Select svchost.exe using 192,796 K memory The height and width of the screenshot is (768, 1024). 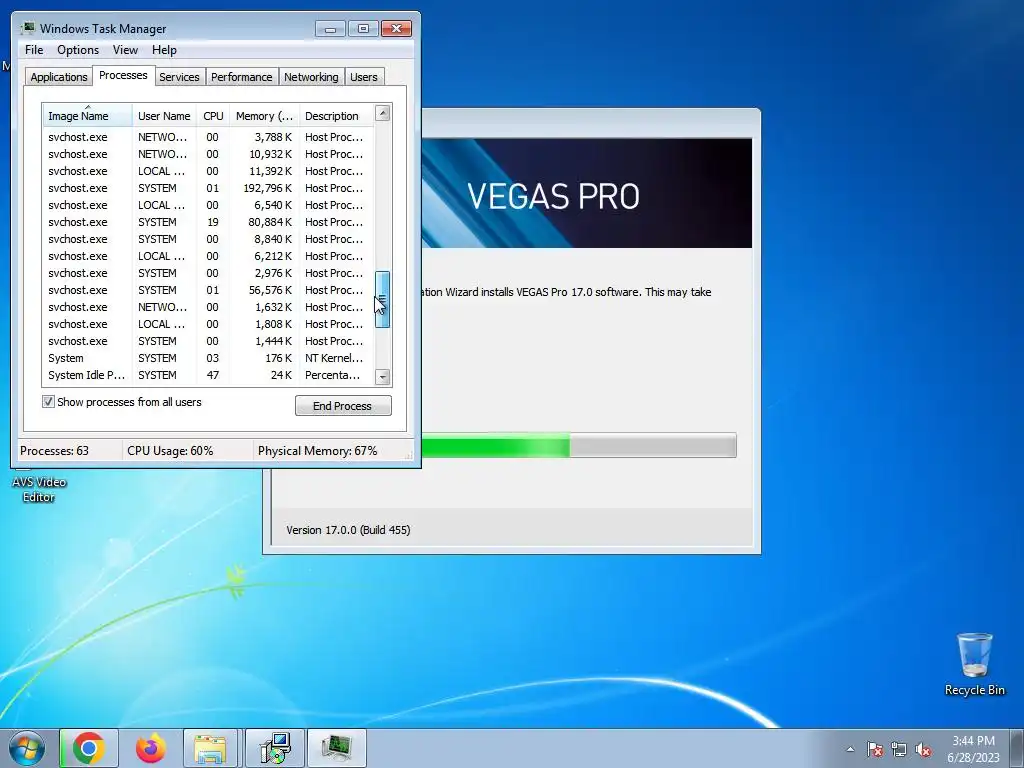(208, 188)
